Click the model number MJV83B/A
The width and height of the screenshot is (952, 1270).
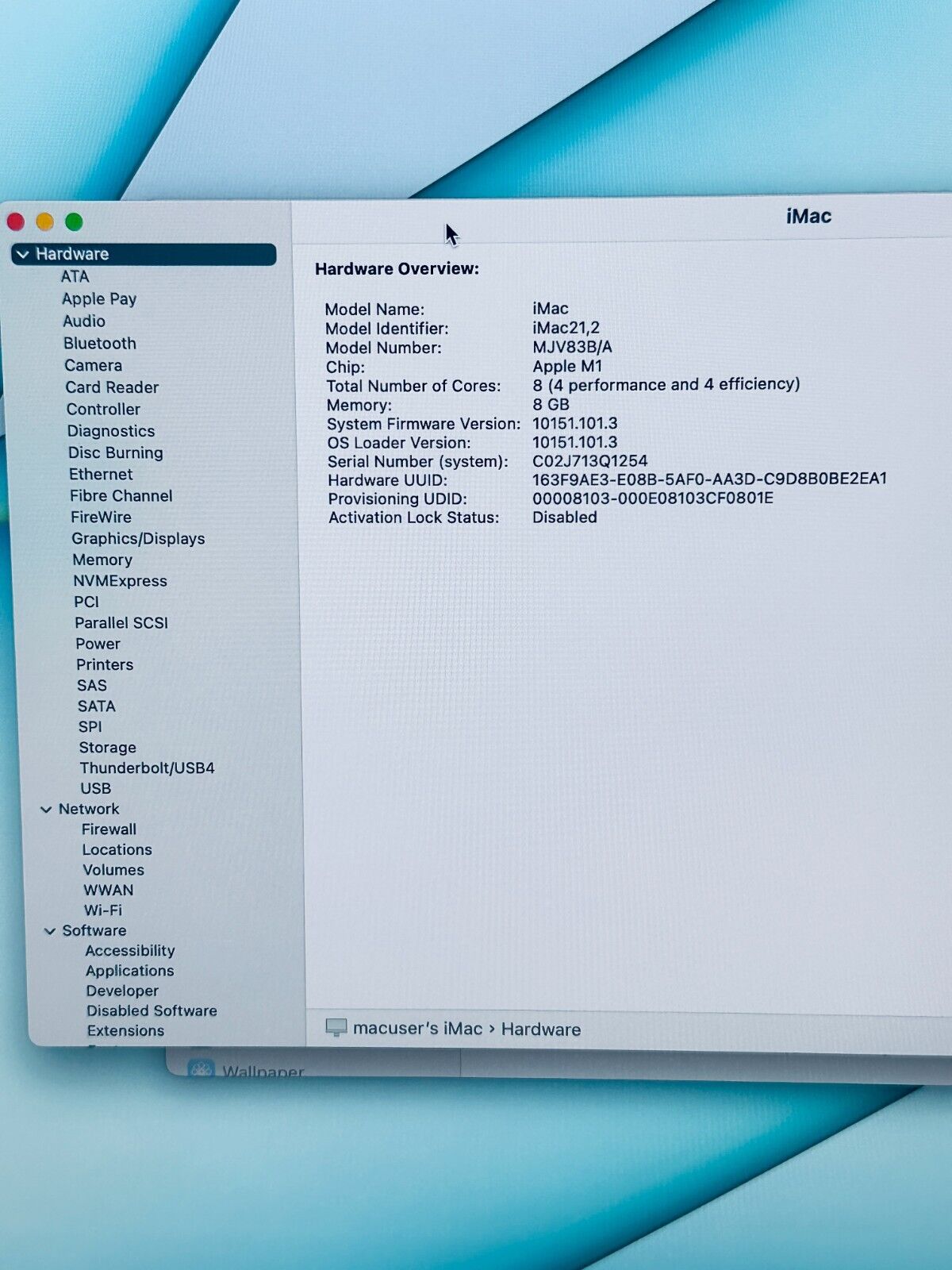point(572,347)
